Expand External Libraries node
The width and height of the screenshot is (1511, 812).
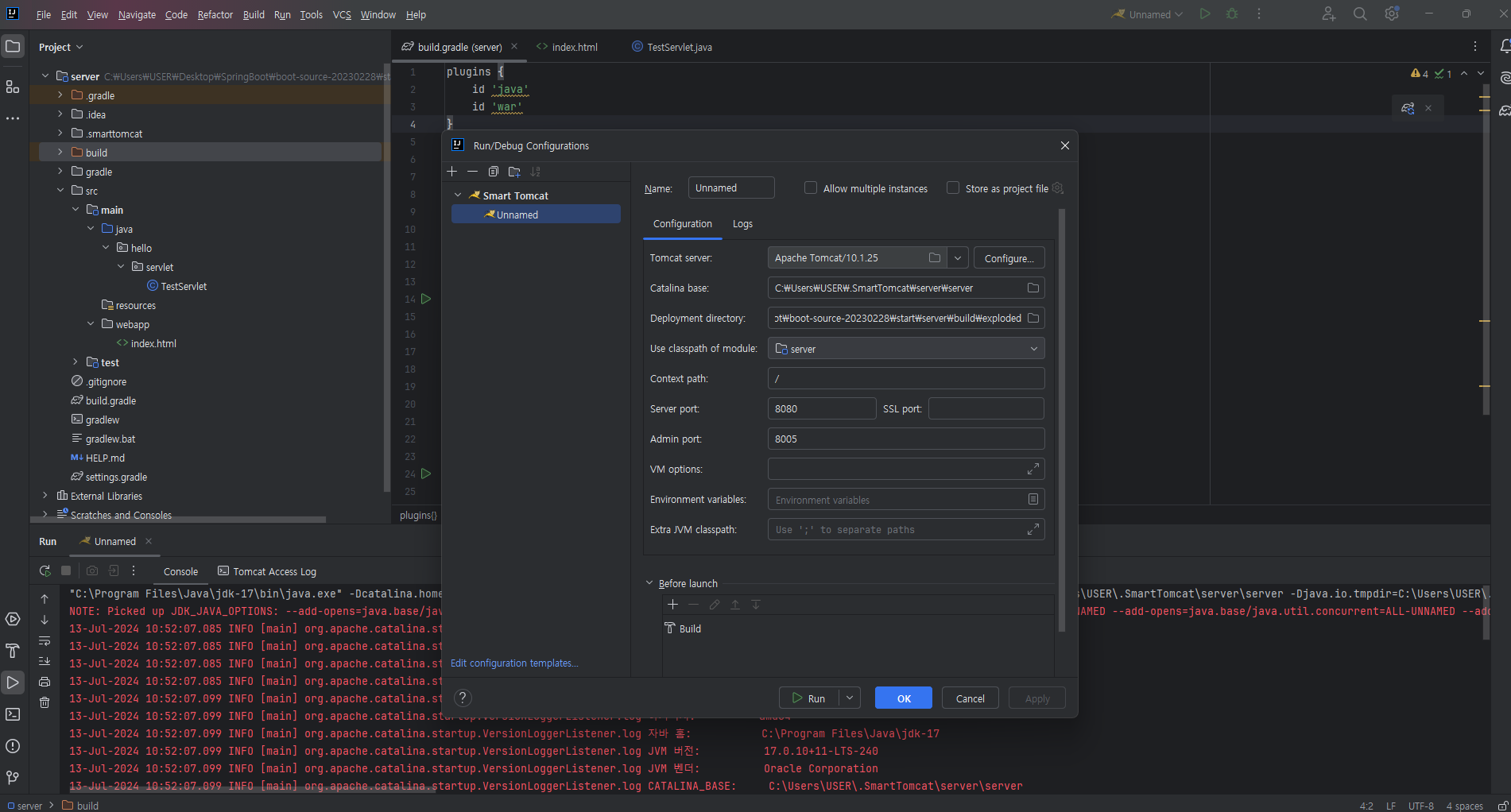point(45,496)
